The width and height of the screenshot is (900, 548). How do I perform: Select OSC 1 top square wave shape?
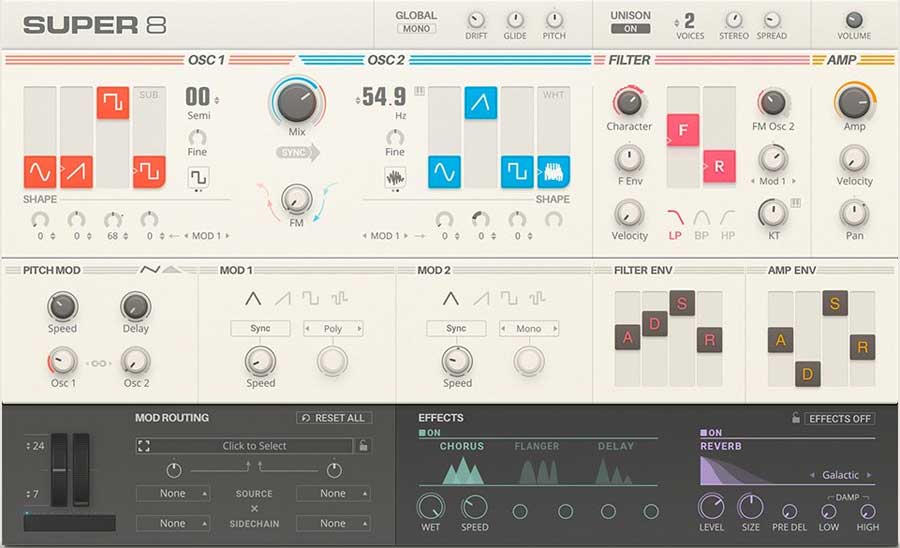(x=112, y=103)
